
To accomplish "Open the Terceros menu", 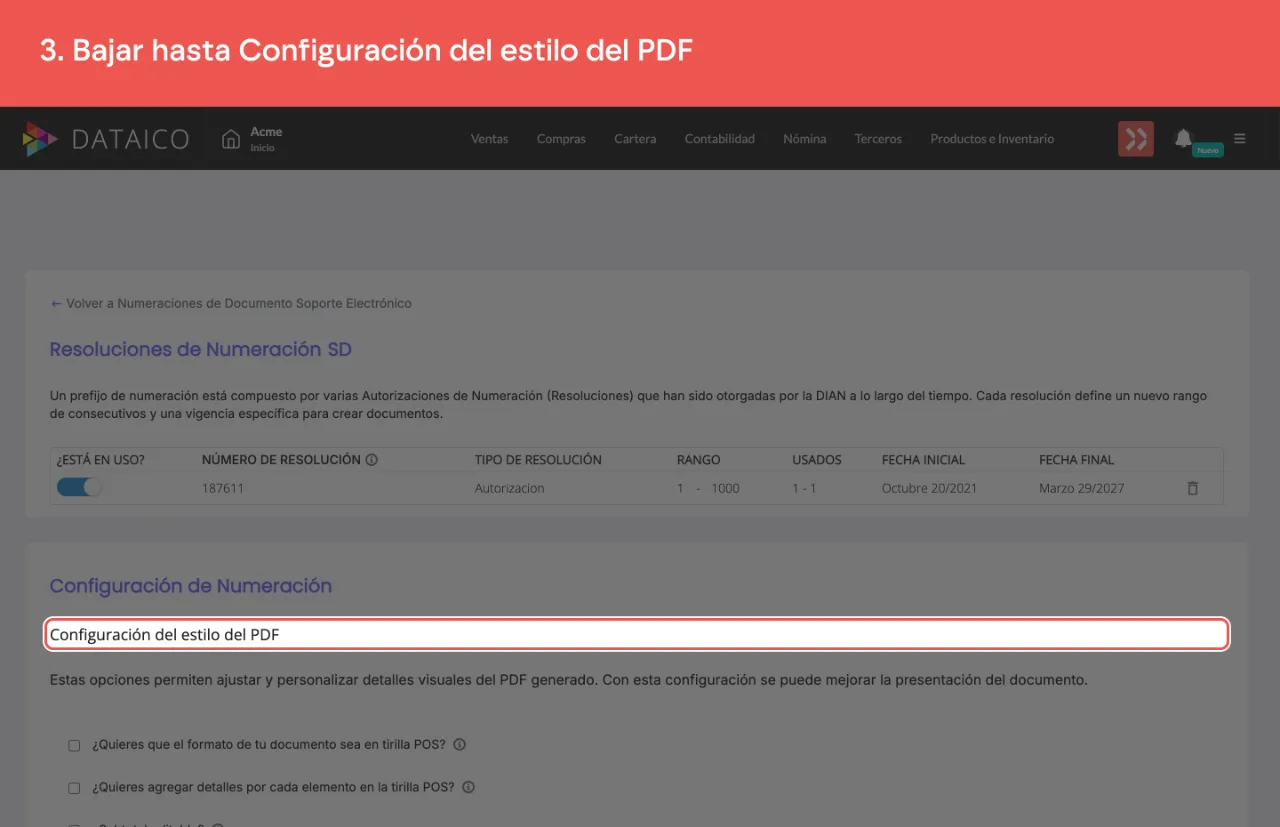I will pyautogui.click(x=878, y=139).
